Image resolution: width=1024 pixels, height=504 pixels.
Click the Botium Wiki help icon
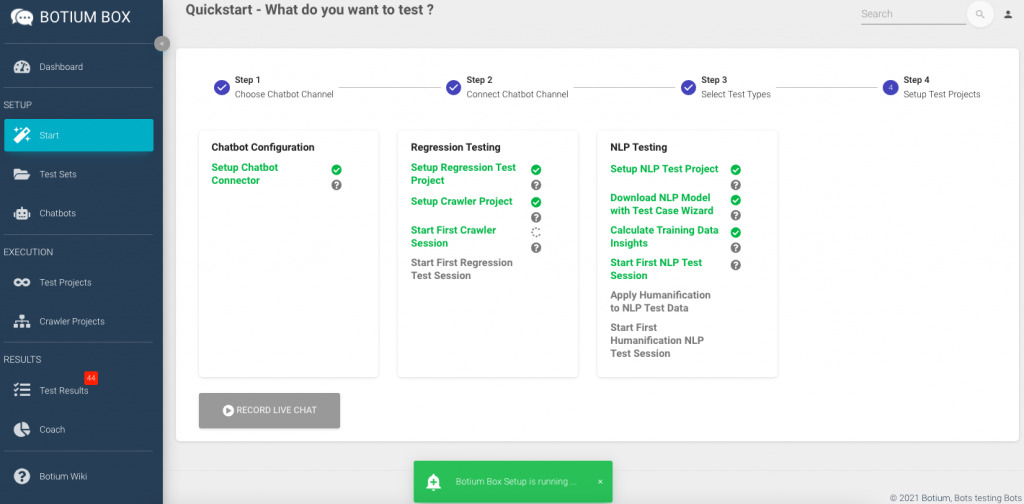[21, 476]
